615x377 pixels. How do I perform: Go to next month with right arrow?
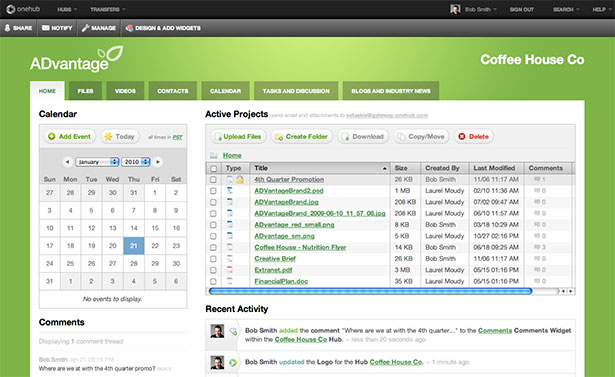[158, 162]
